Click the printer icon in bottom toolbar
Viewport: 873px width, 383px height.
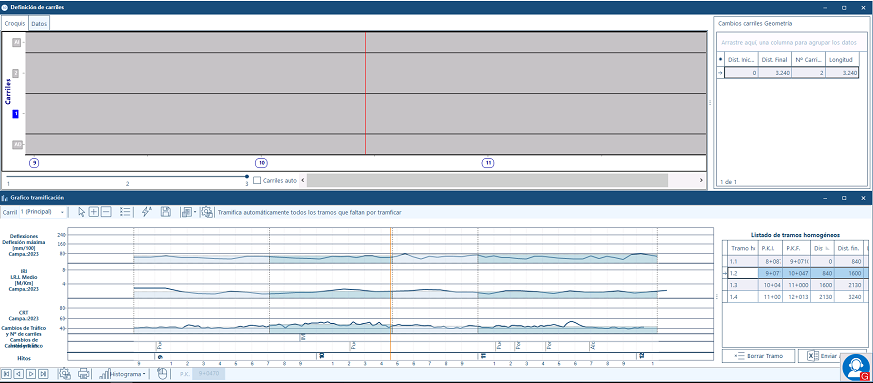click(84, 374)
